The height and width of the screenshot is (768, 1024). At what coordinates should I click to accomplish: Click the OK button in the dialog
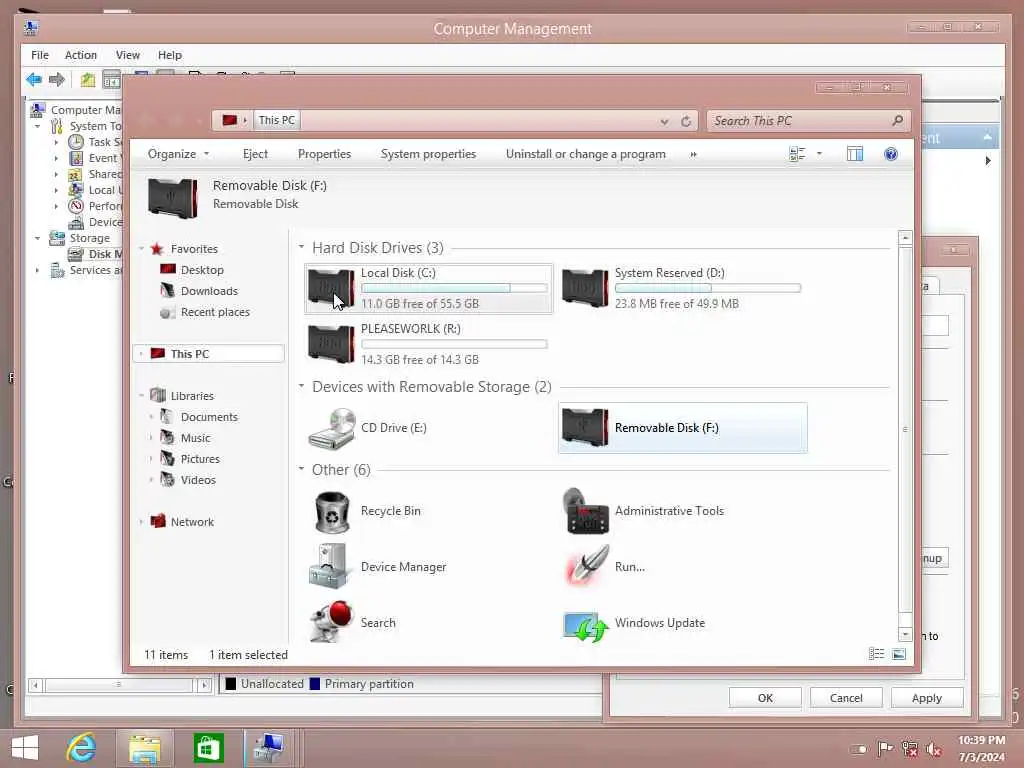pos(765,697)
